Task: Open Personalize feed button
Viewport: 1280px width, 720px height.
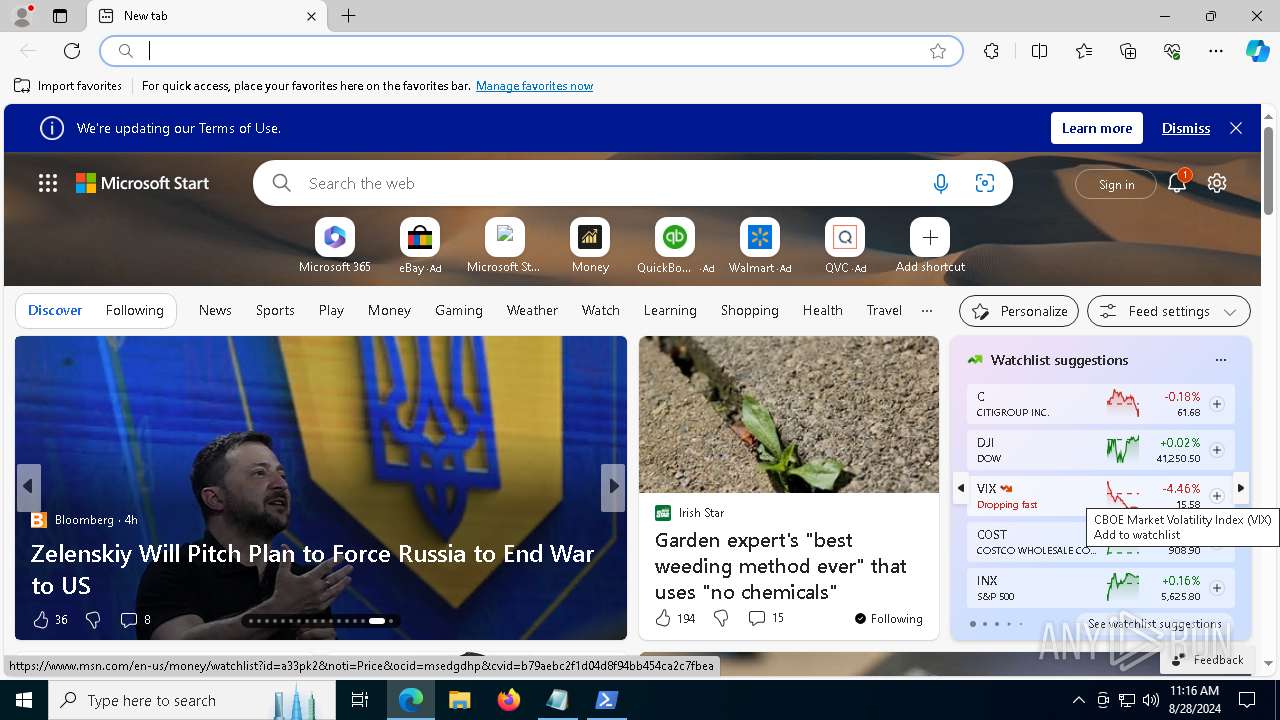Action: [x=1018, y=311]
